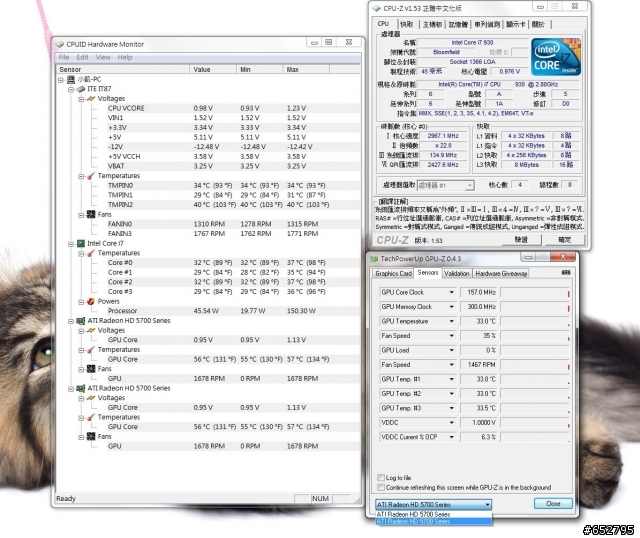Click the Close button in GPU-Z

click(x=553, y=504)
